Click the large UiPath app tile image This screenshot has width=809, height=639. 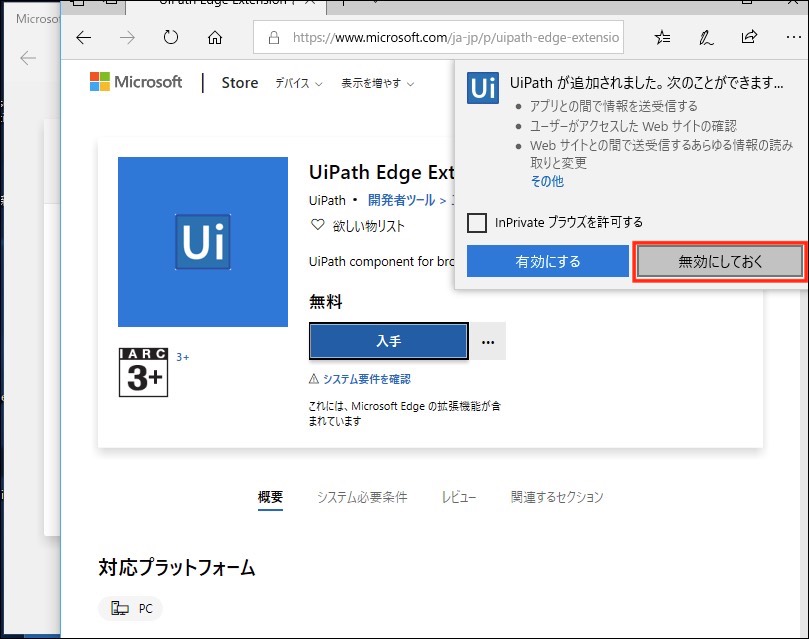(203, 242)
